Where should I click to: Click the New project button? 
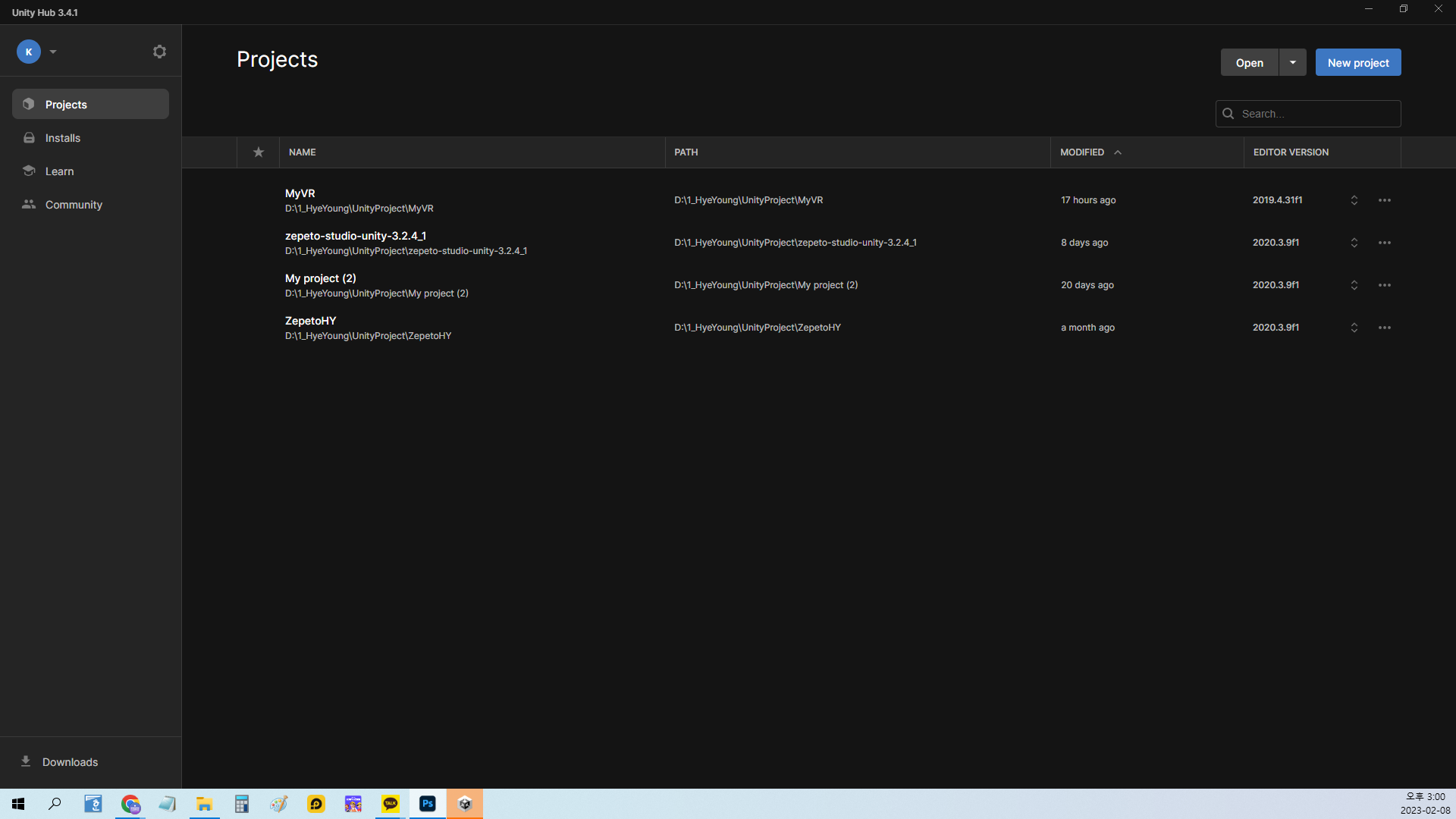1358,63
